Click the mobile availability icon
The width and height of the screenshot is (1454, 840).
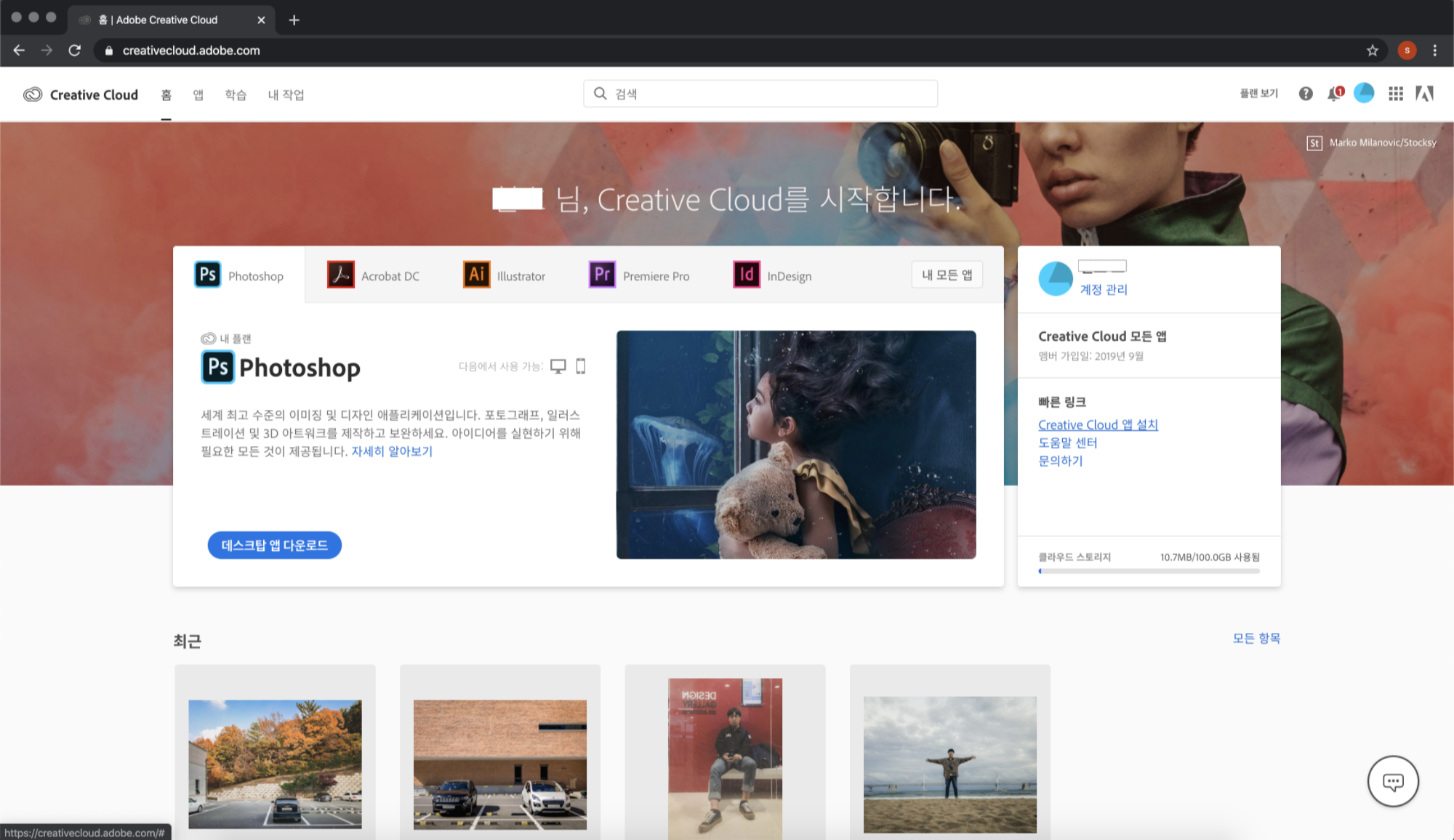[x=581, y=366]
